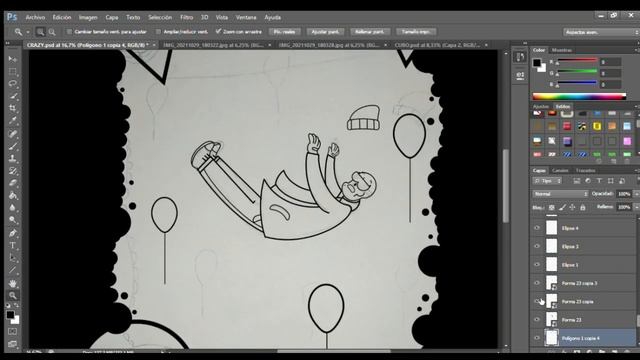The width and height of the screenshot is (640, 360).
Task: Open the Opacidad slider arrow
Action: point(636,194)
